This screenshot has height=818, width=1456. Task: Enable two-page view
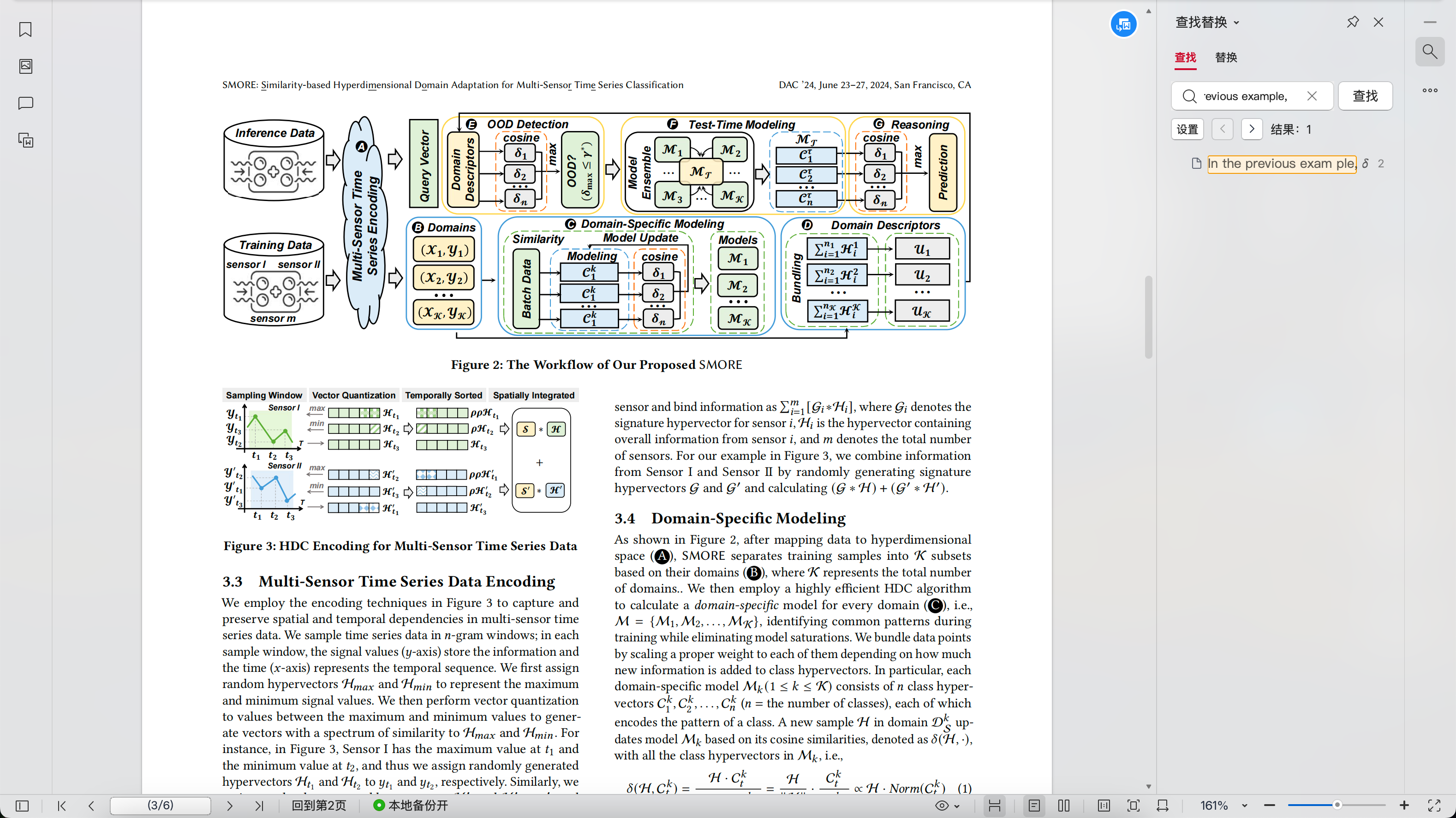tap(1064, 806)
